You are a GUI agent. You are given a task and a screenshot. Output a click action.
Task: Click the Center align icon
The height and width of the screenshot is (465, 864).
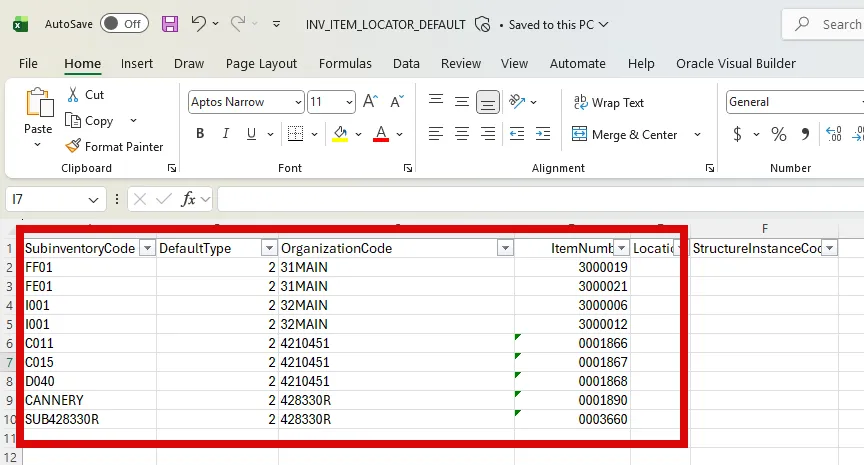461,134
